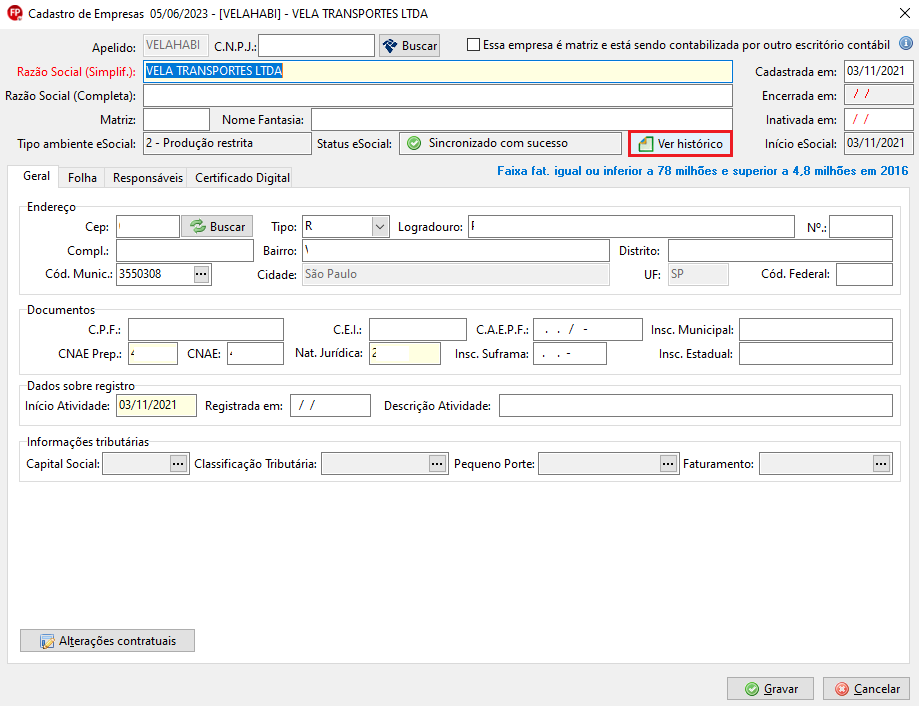Image resolution: width=919 pixels, height=706 pixels.
Task: Open the Certificado Digital tab
Action: [x=242, y=178]
